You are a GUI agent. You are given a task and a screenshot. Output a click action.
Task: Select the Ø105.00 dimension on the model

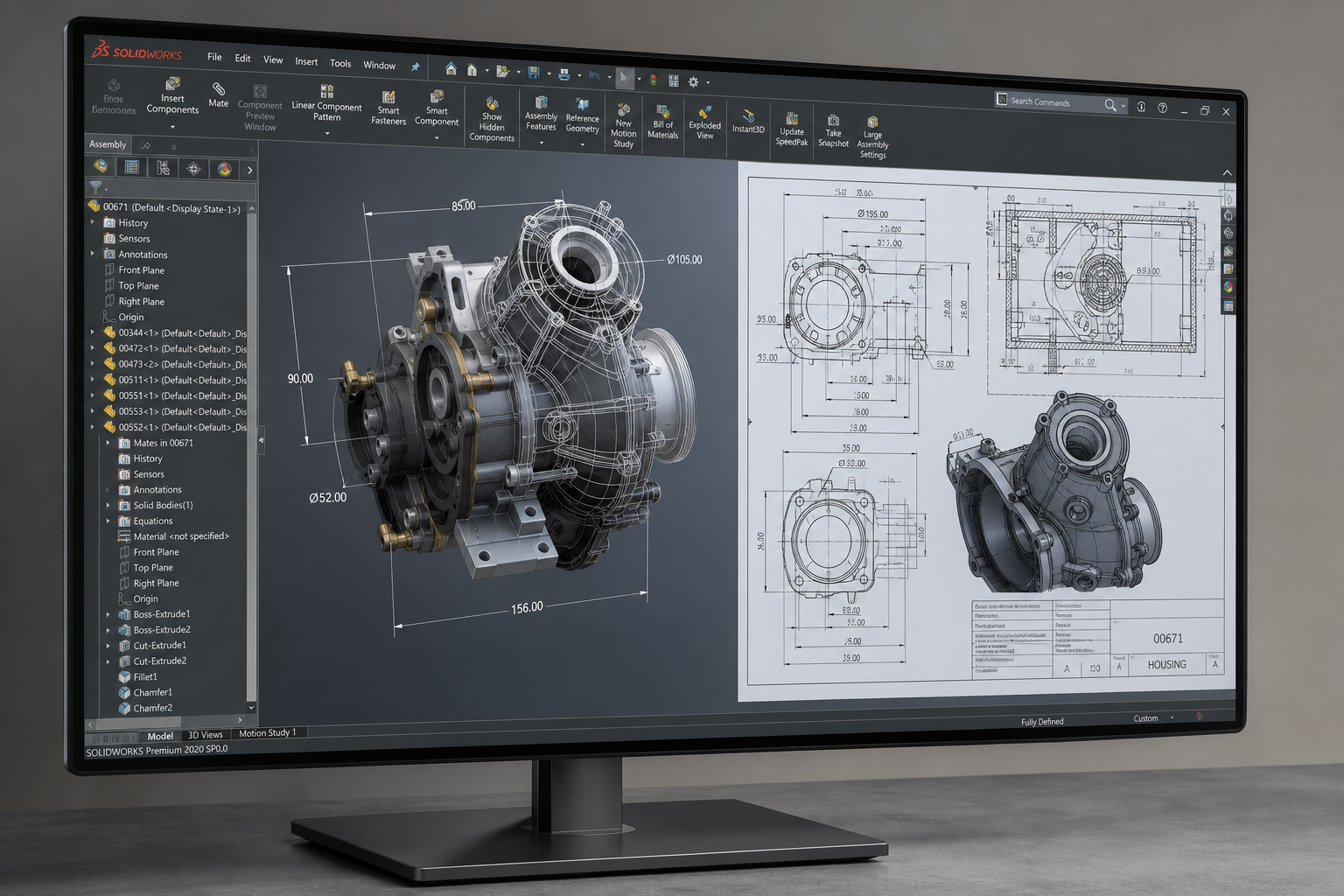[x=684, y=260]
